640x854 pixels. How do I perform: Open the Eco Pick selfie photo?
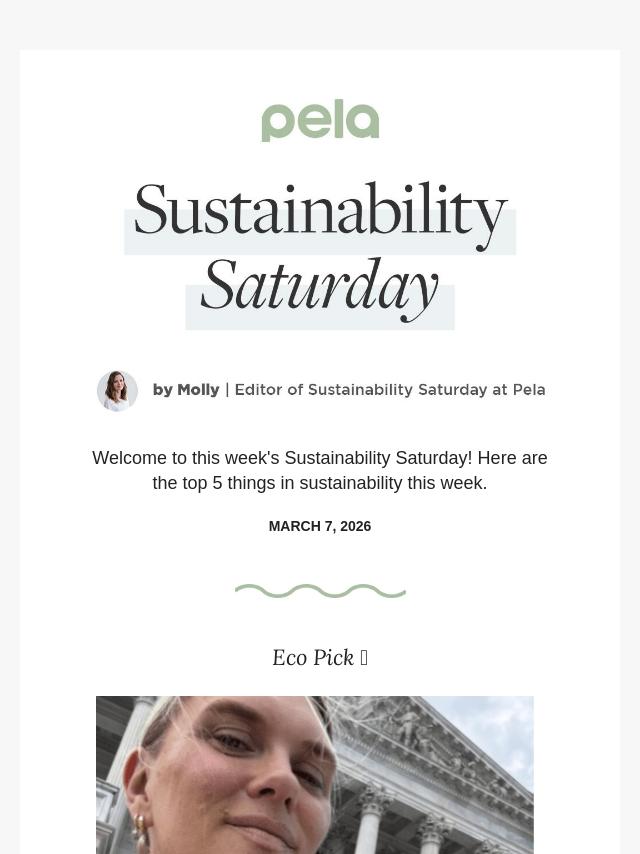[315, 775]
